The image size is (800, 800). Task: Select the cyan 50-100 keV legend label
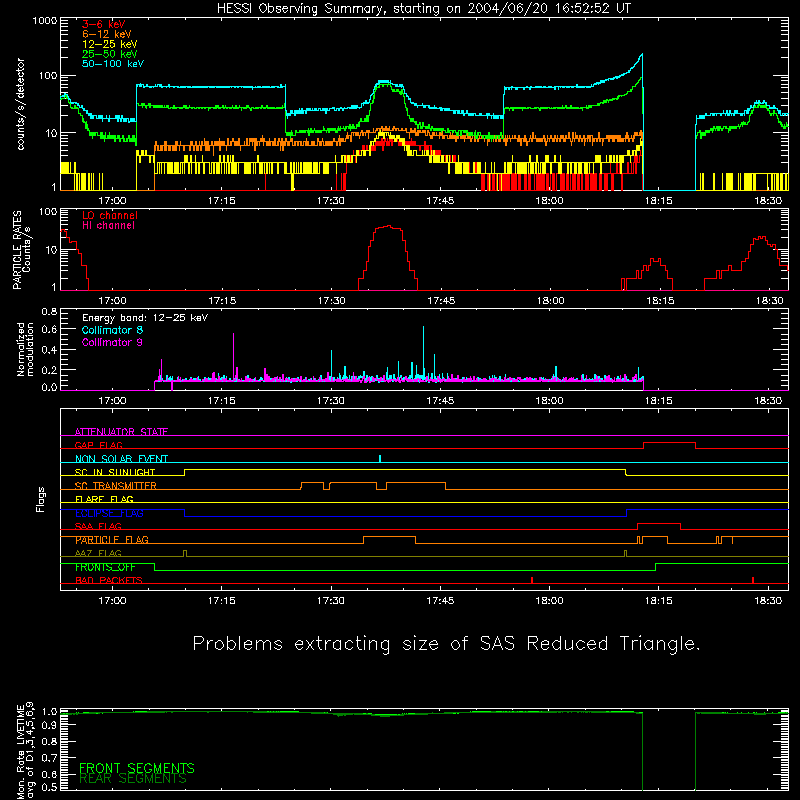(x=112, y=63)
